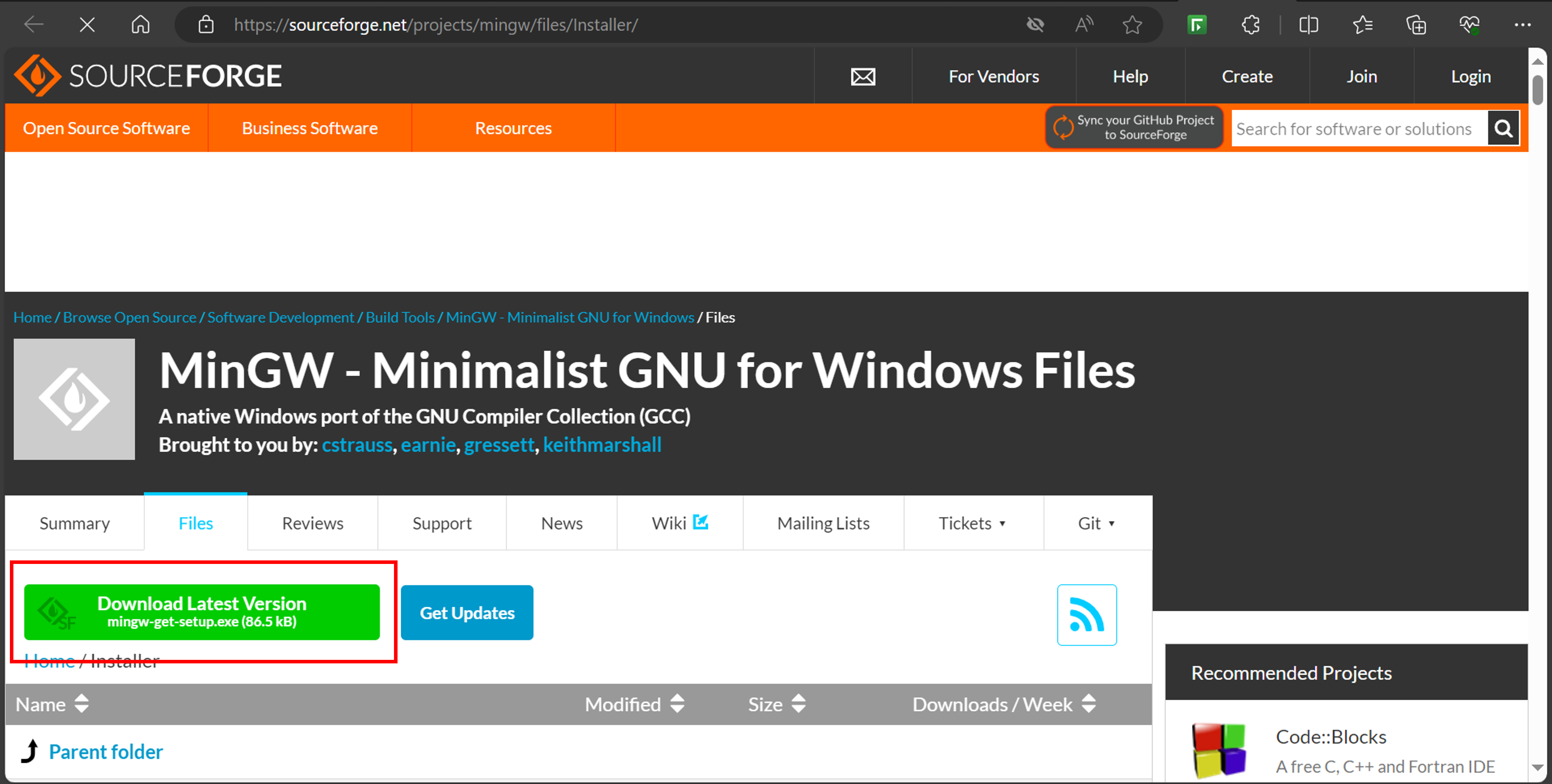This screenshot has width=1552, height=784.
Task: Focus the software search field
Action: pos(1358,128)
